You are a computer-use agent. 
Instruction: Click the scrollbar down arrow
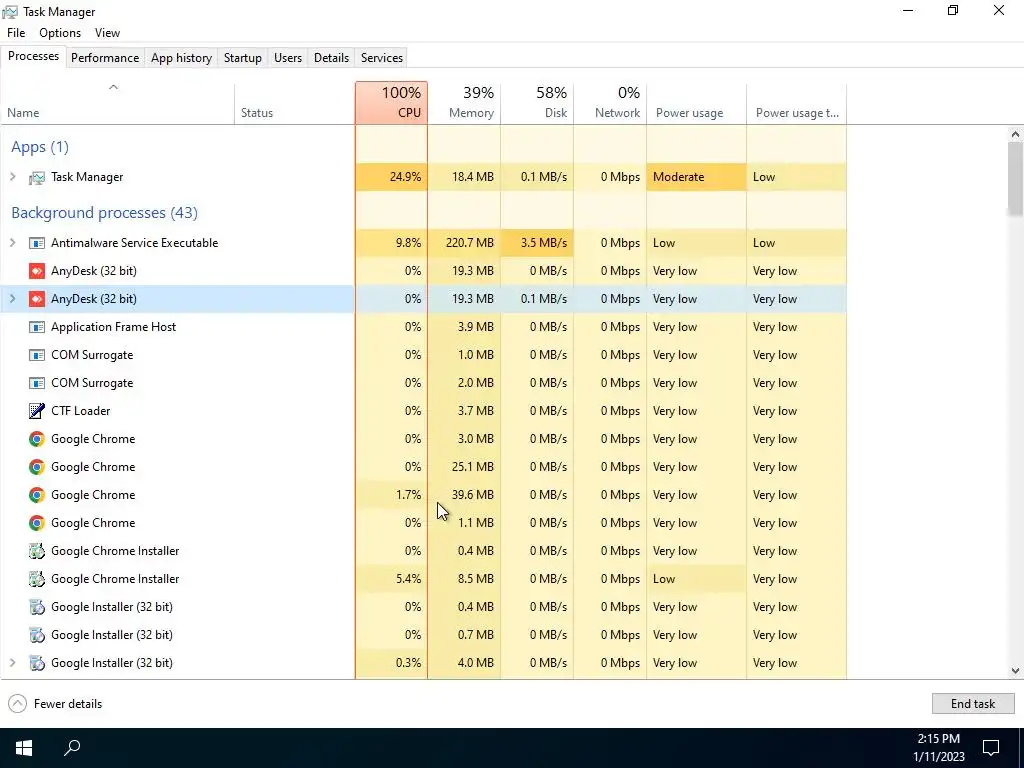[x=1015, y=671]
